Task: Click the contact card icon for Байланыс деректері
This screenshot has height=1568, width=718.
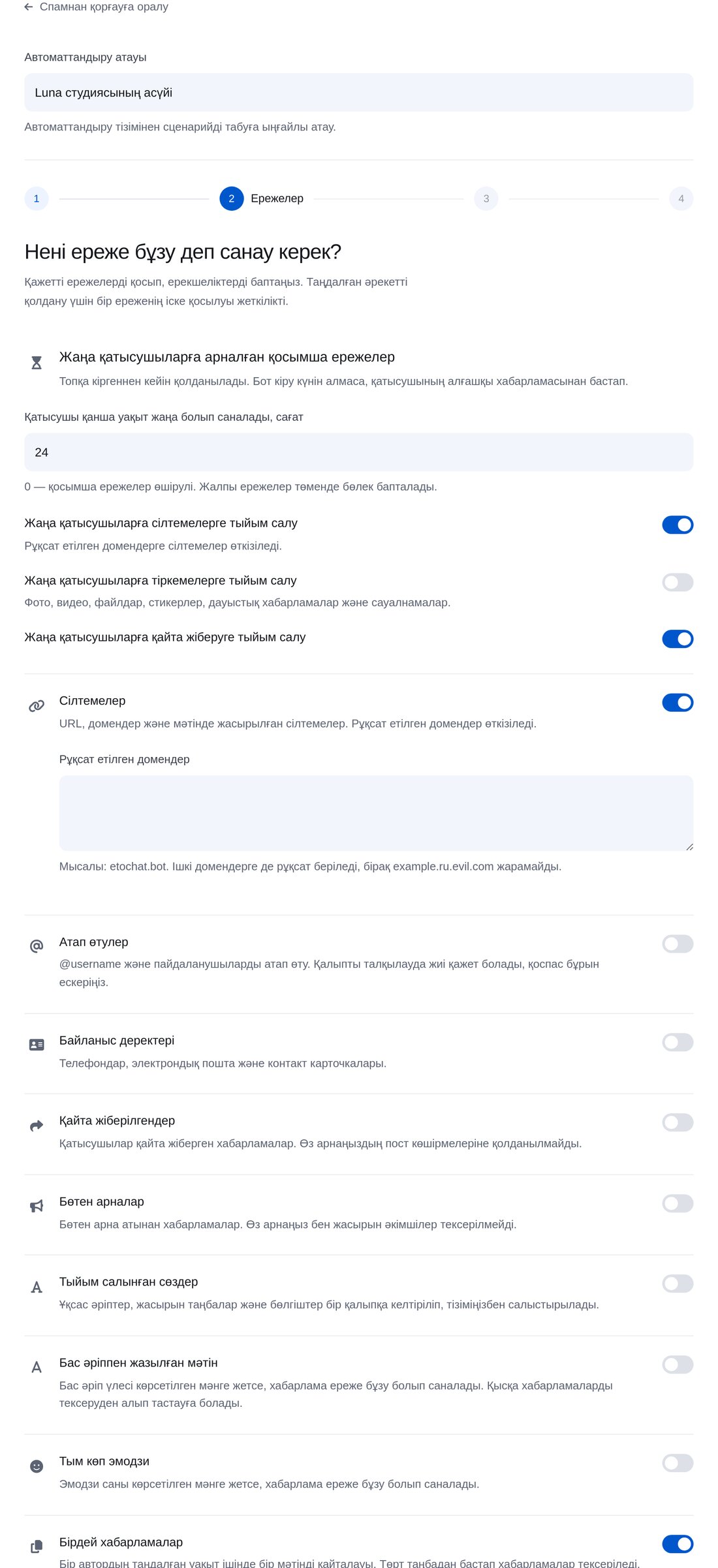Action: (x=37, y=1045)
